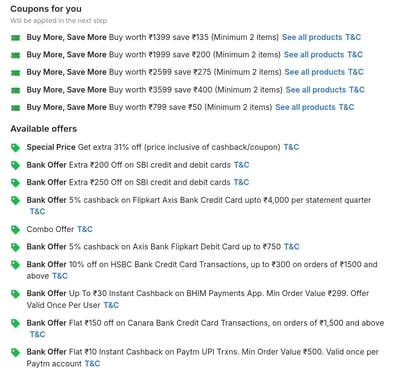The height and width of the screenshot is (379, 400).
Task: Open See all products for ₹2599 coupon
Action: point(315,72)
